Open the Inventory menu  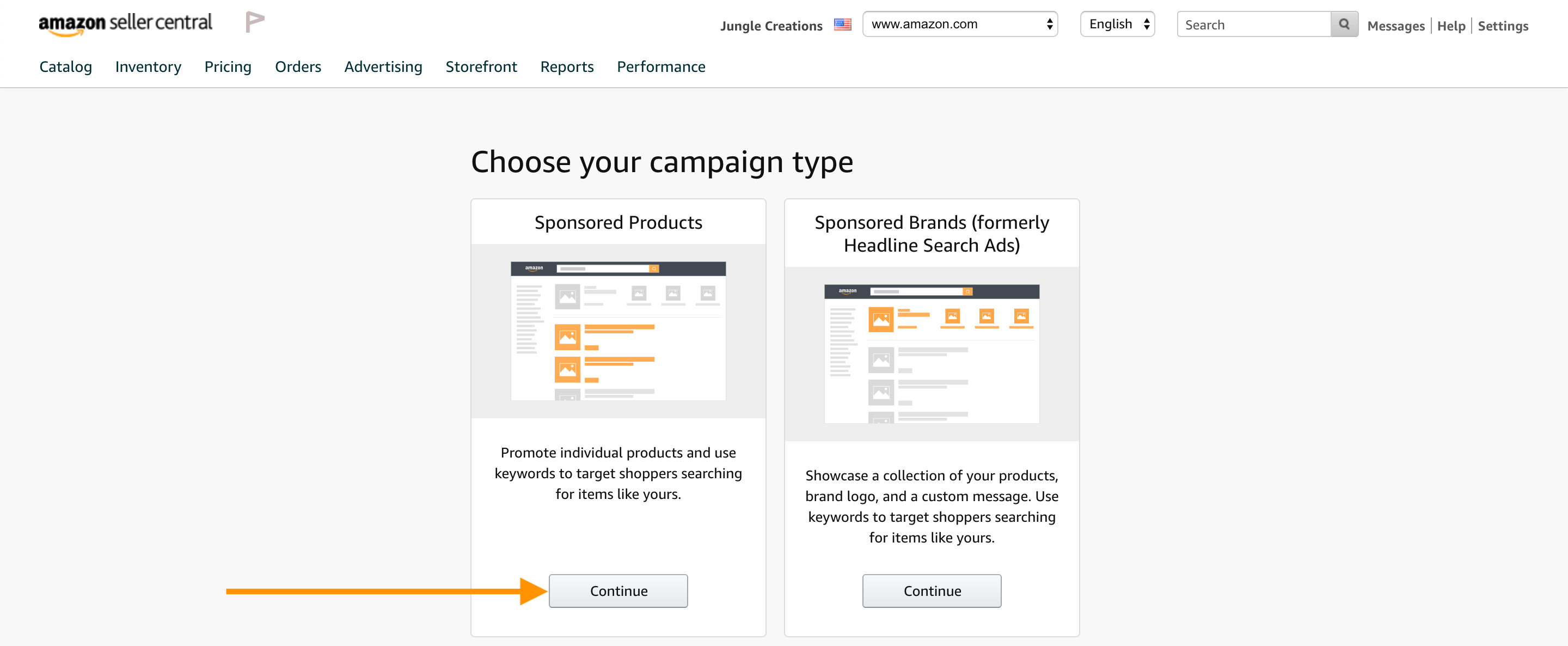[x=148, y=66]
